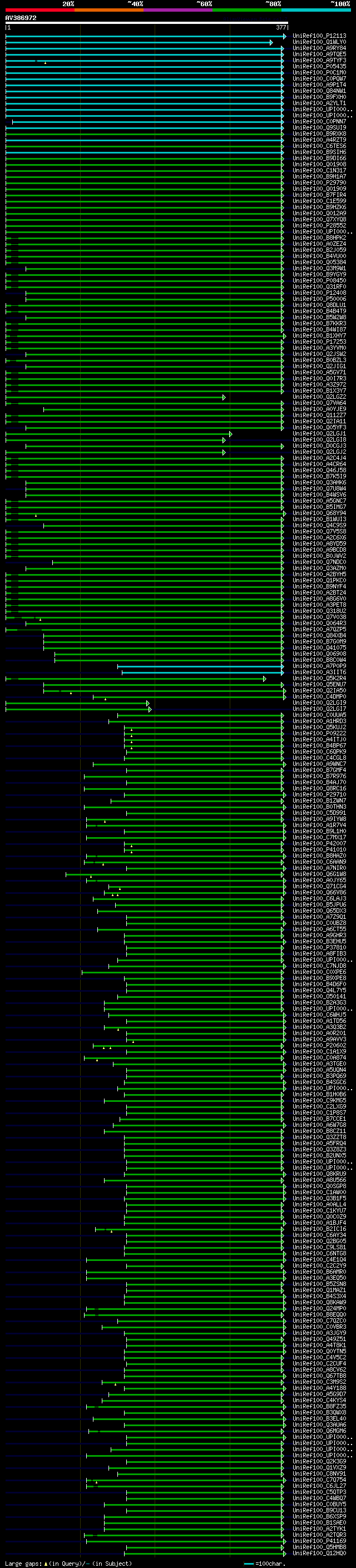Click the red 20% identity legend segment

(39, 11)
